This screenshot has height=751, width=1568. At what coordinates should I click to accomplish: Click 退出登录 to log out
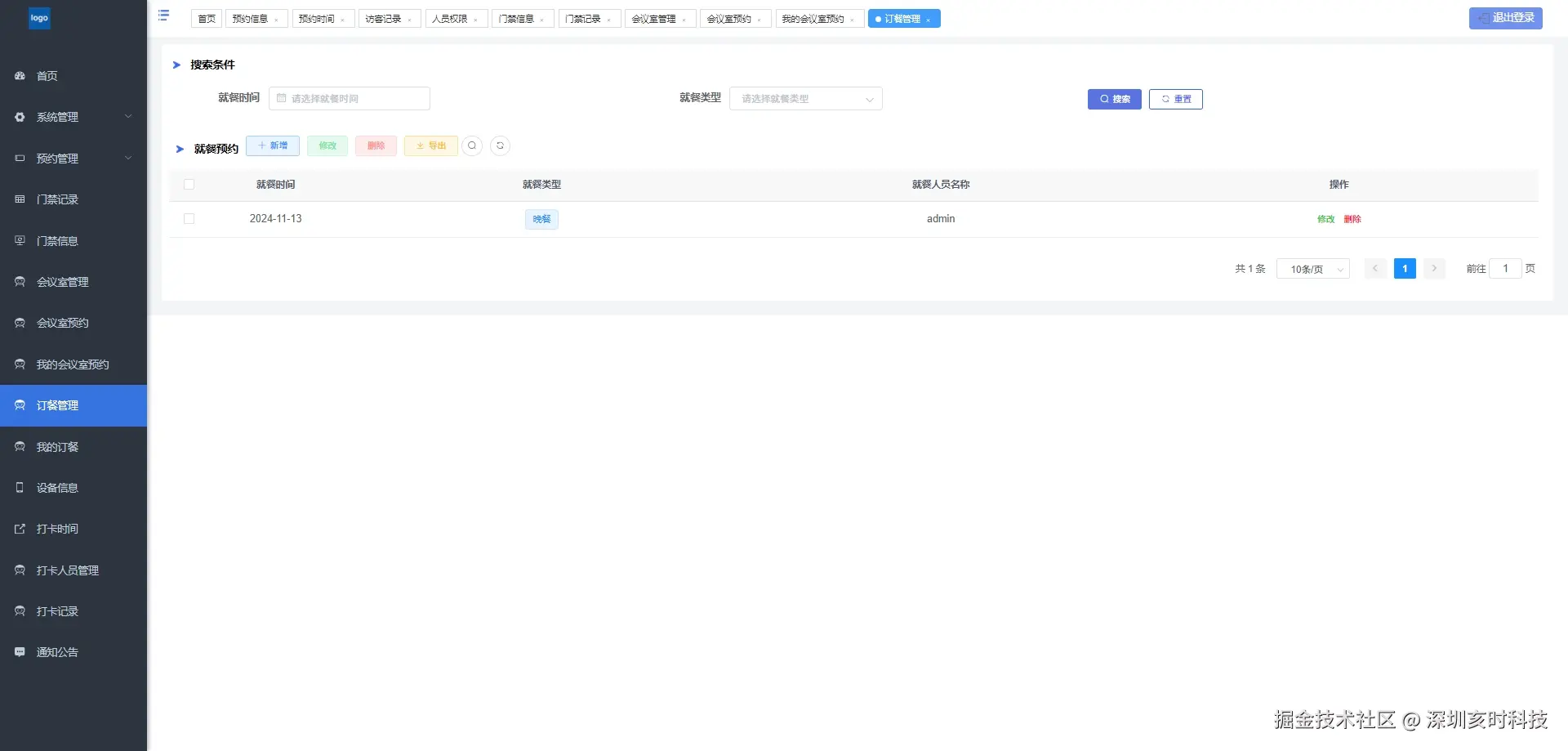pos(1505,18)
